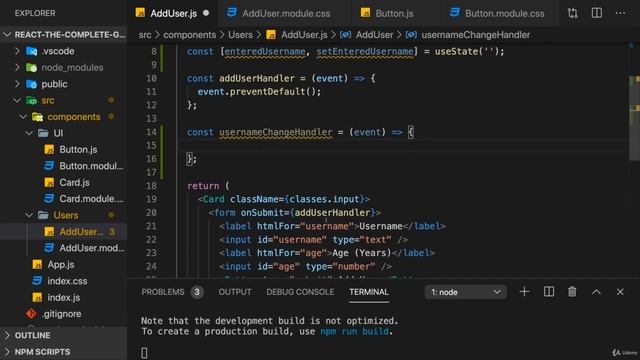Open the terminal selector '1: node' dropdown
This screenshot has width=640, height=360.
(x=466, y=292)
